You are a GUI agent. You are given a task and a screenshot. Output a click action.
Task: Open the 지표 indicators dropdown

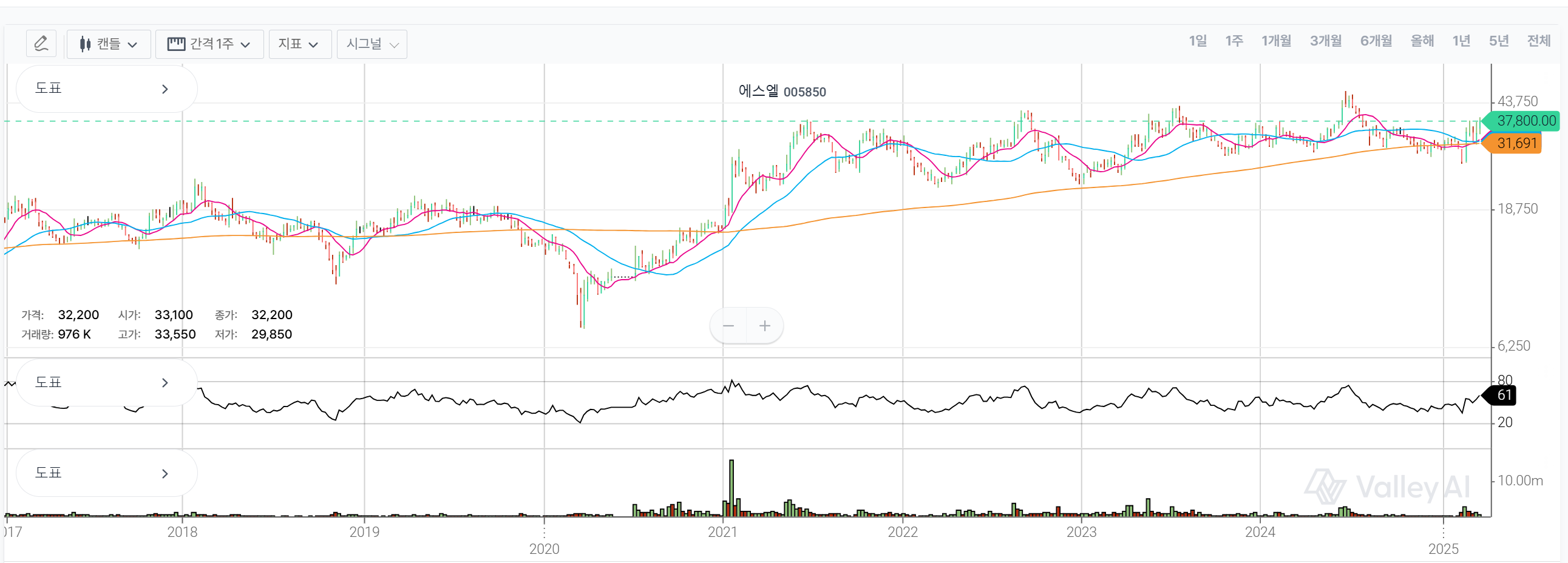299,44
